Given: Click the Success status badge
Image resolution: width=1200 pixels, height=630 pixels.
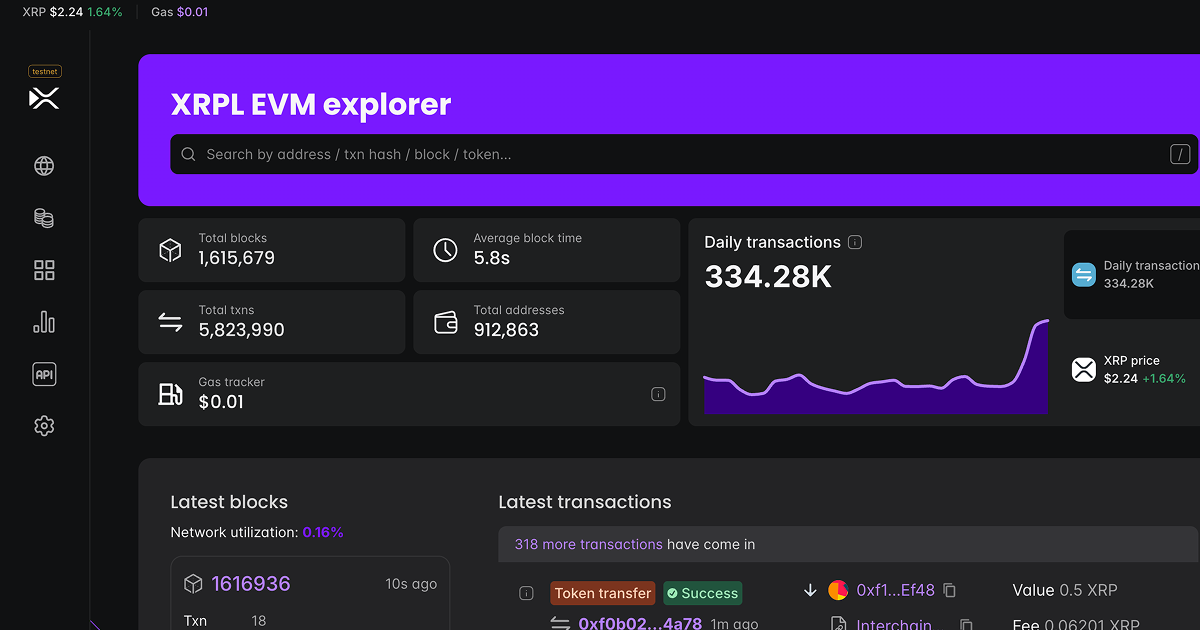Looking at the screenshot, I should [702, 593].
